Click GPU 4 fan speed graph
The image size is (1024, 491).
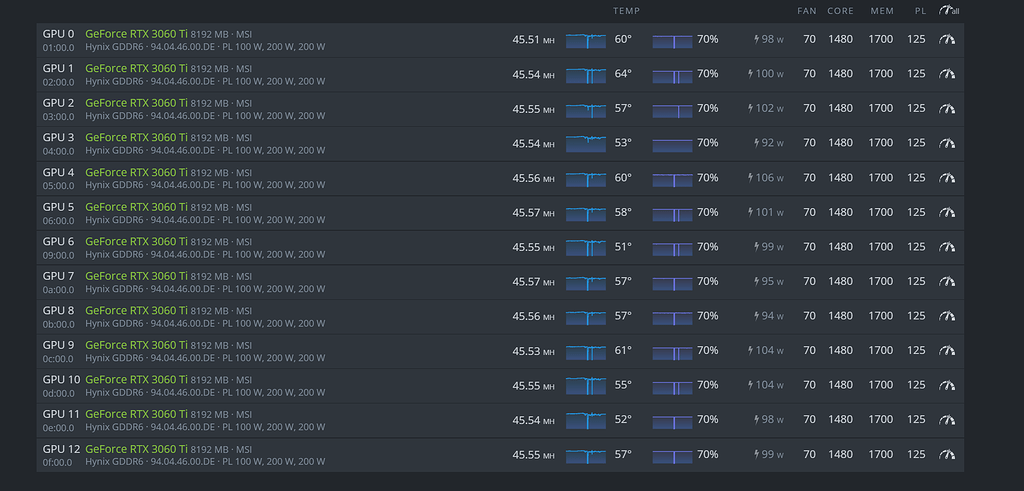click(x=673, y=180)
